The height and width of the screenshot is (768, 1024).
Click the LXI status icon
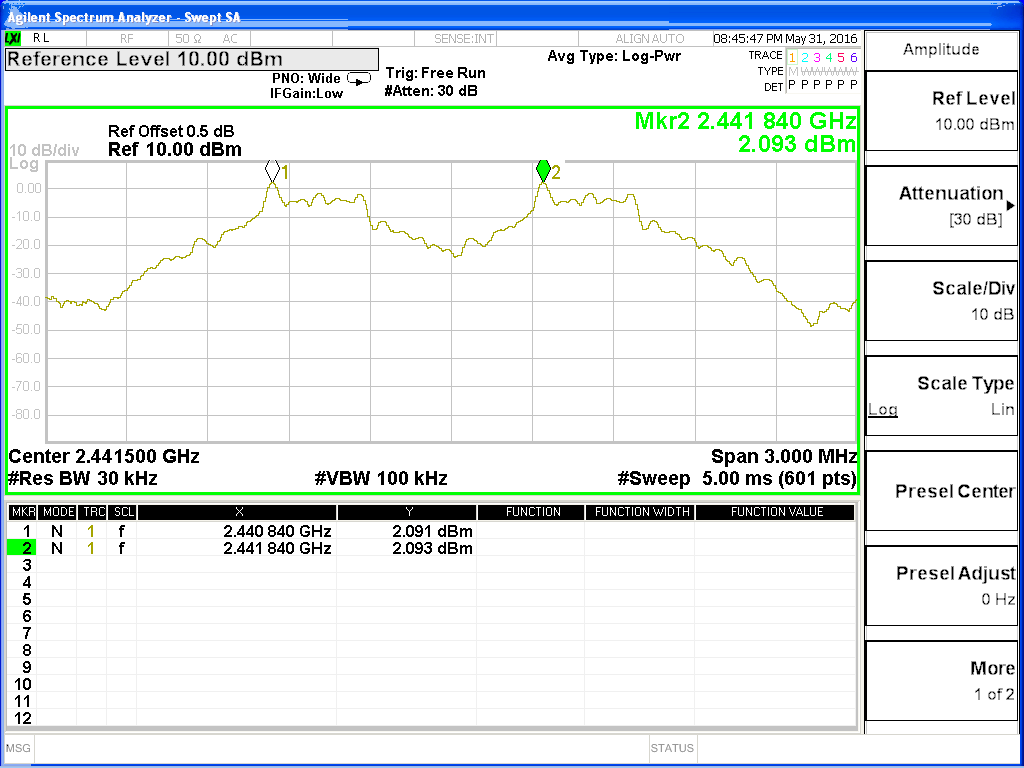[13, 39]
